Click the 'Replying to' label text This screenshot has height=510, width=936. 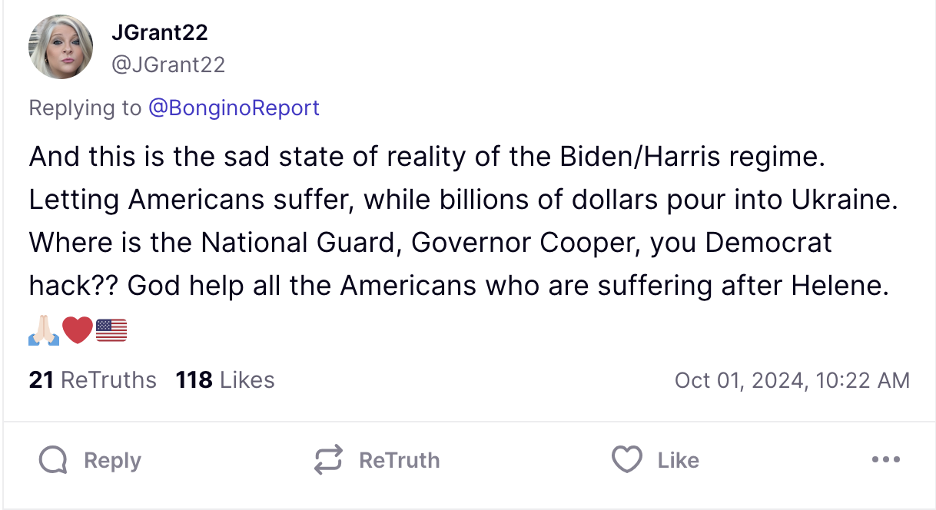(x=85, y=107)
